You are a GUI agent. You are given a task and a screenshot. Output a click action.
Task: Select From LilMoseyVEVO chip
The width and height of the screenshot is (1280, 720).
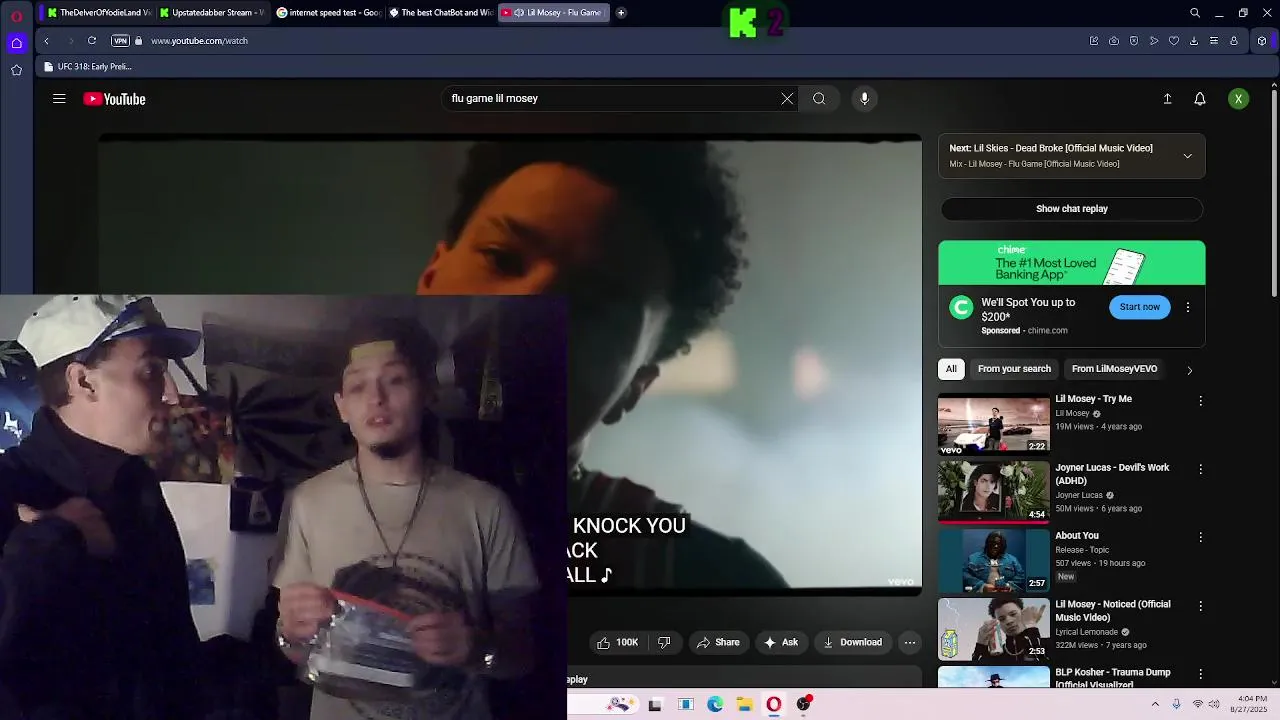click(x=1114, y=369)
